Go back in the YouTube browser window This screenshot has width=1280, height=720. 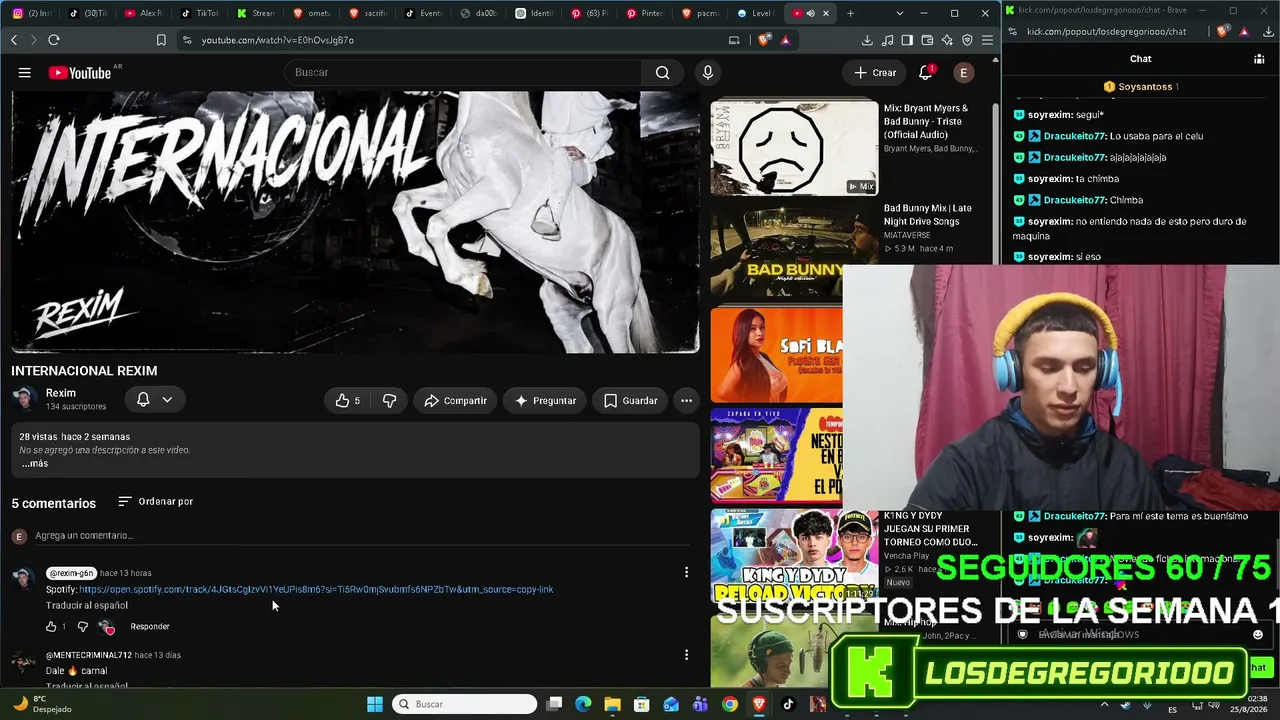(x=14, y=40)
